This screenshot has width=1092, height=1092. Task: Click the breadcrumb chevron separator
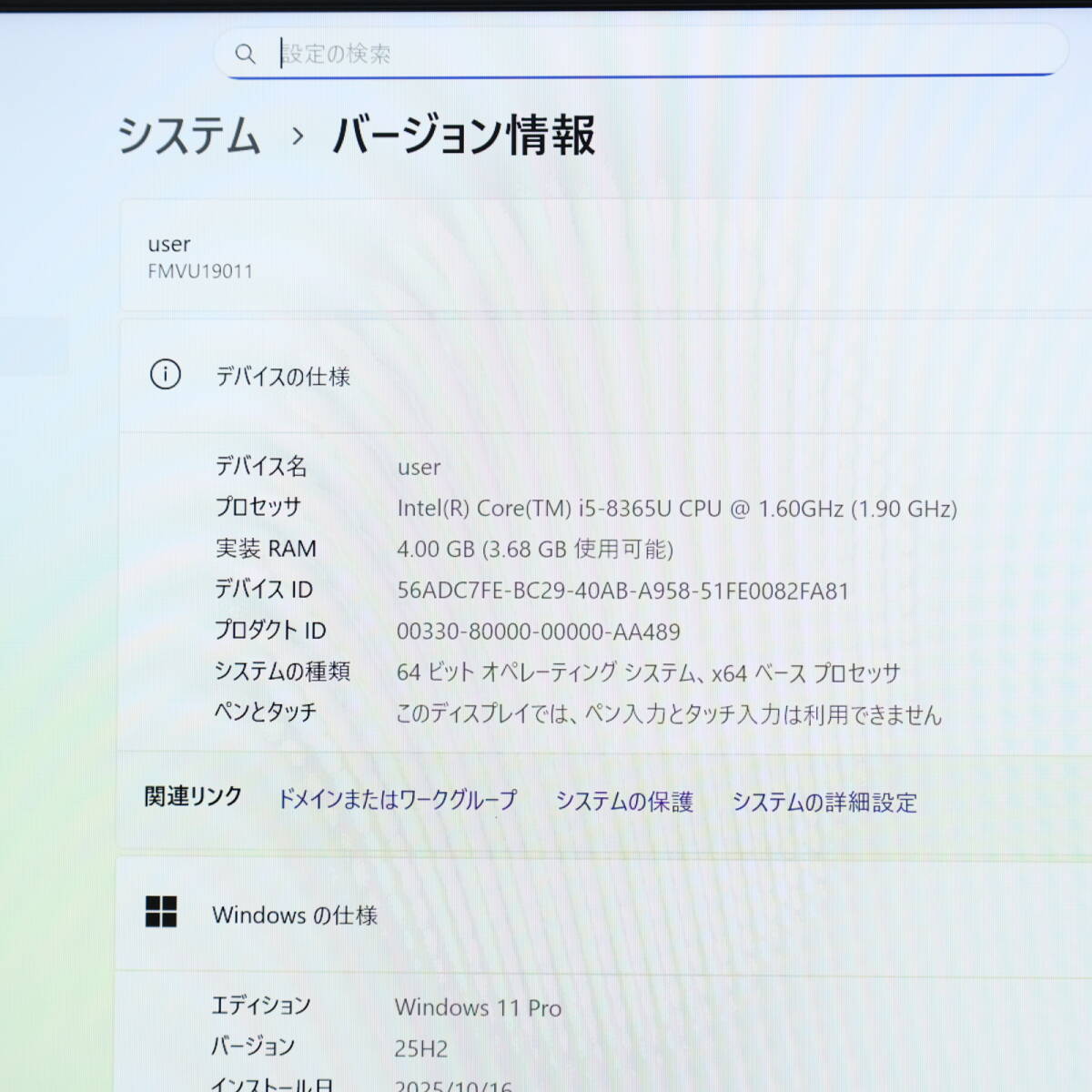[x=298, y=136]
